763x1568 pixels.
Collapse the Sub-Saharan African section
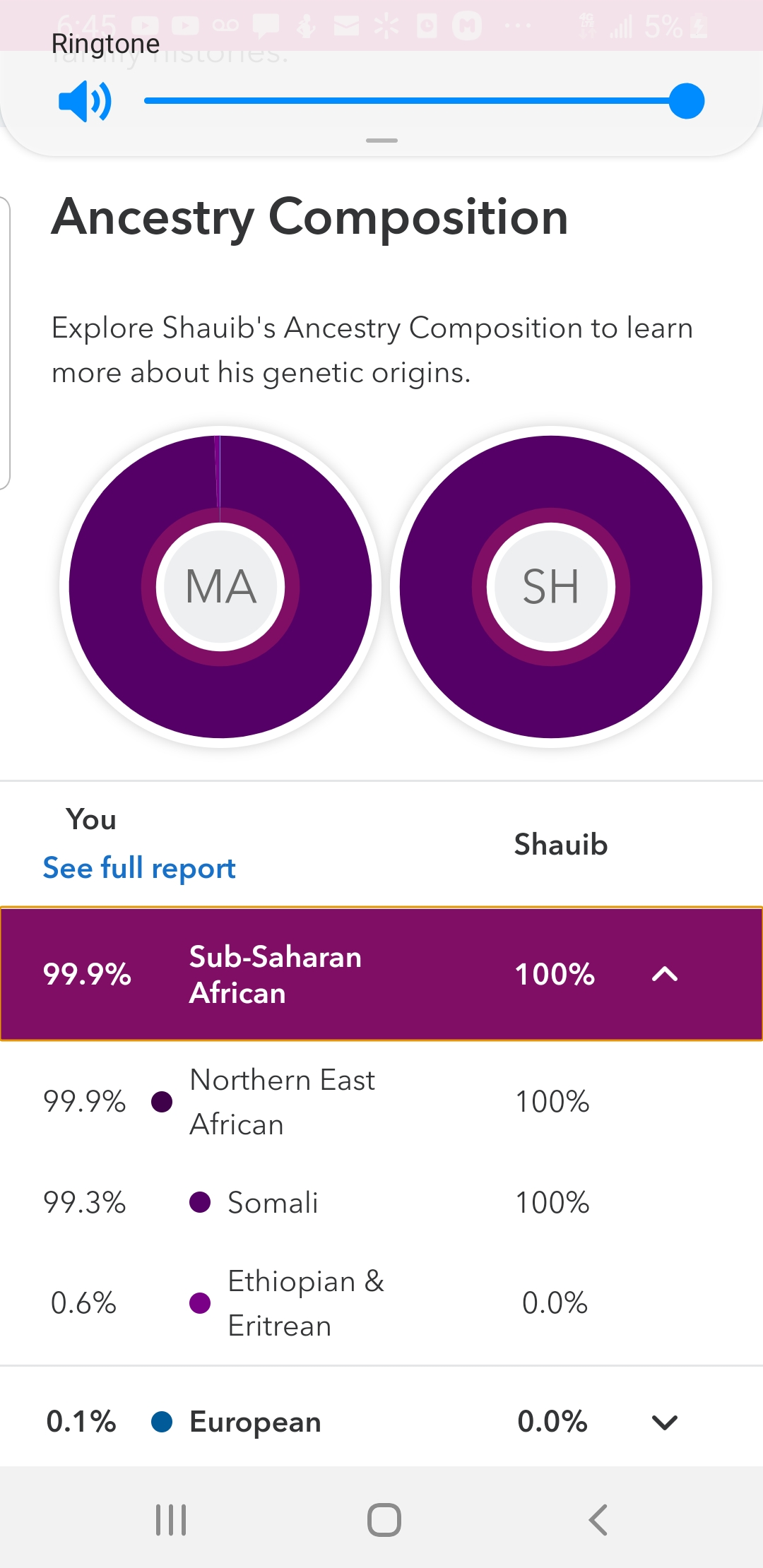[x=664, y=975]
